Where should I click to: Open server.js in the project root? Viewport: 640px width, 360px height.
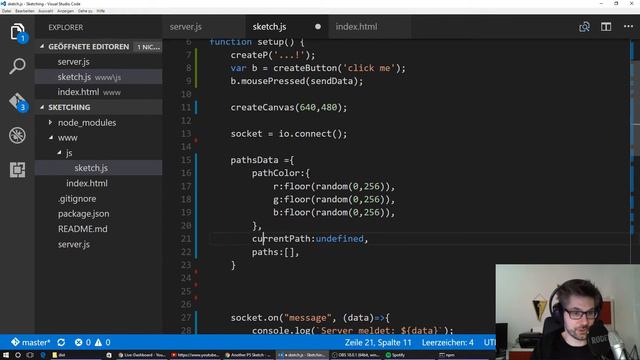[x=98, y=244]
